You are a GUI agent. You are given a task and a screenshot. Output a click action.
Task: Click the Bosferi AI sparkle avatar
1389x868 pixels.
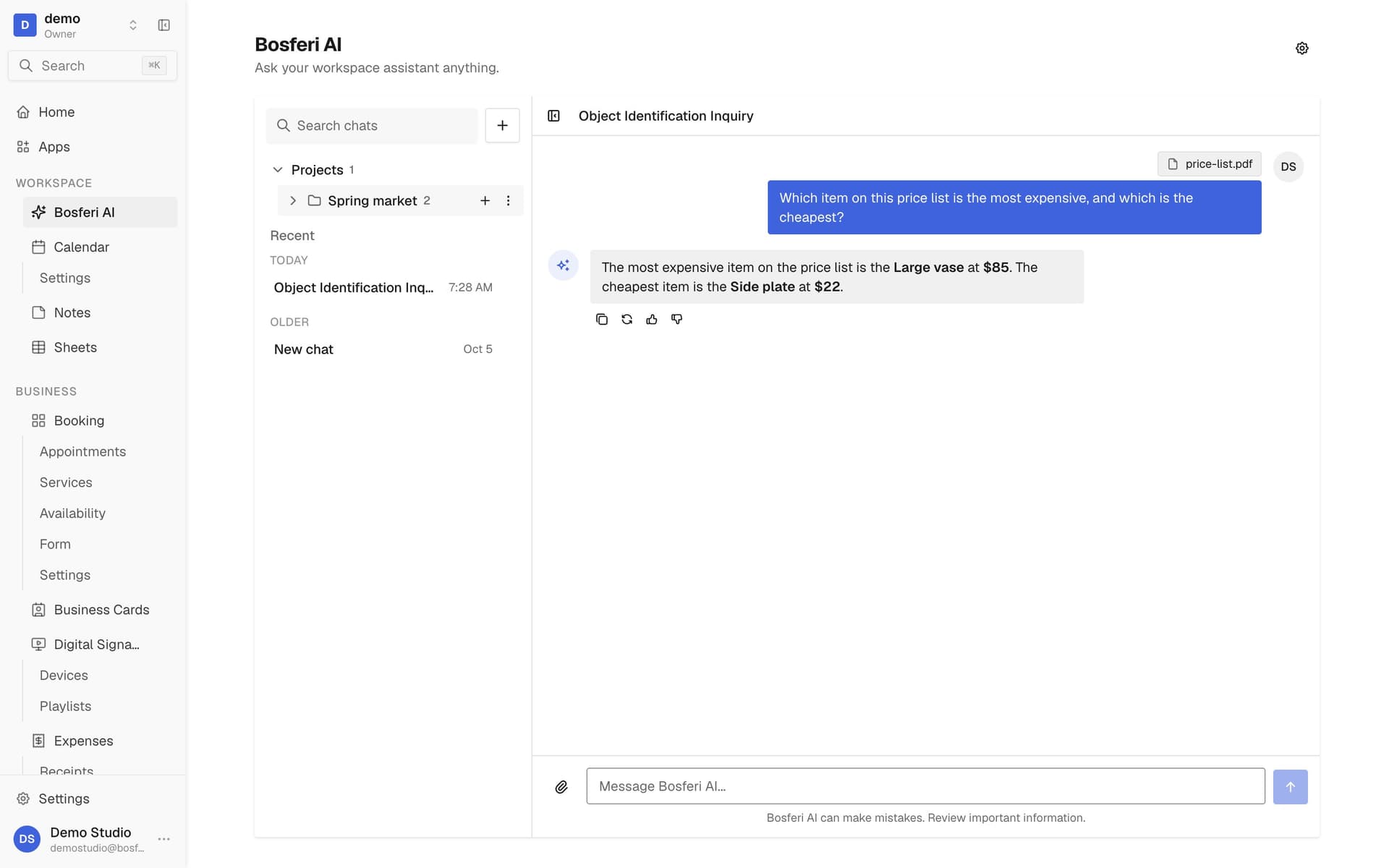pyautogui.click(x=563, y=265)
